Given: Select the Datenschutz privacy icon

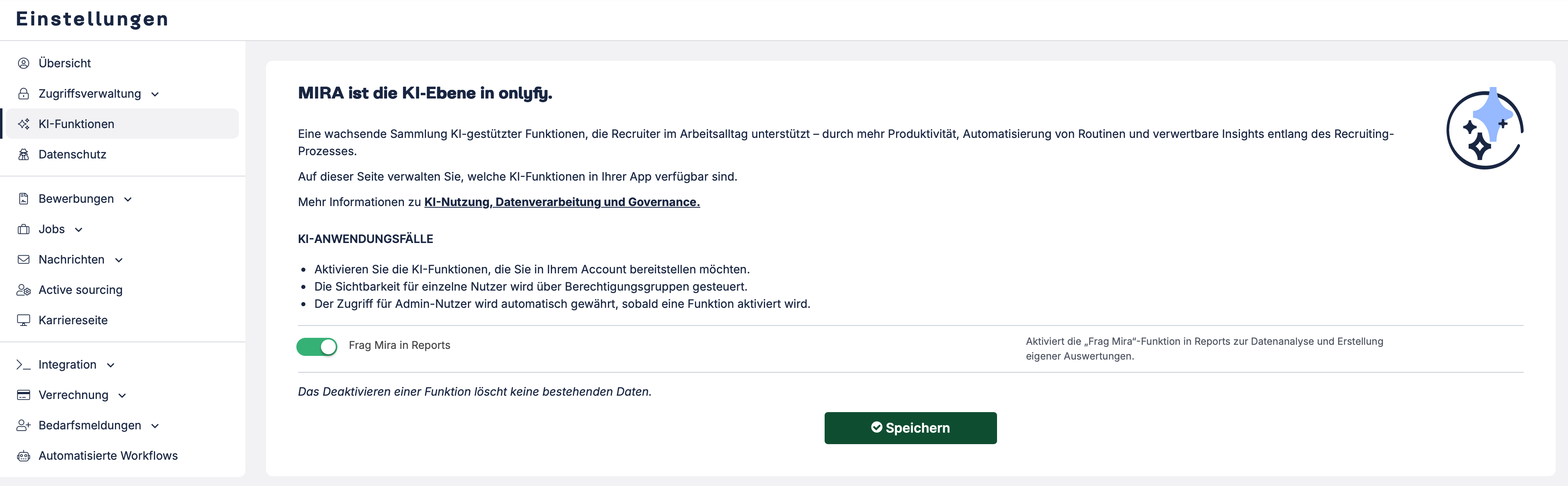Looking at the screenshot, I should (23, 154).
